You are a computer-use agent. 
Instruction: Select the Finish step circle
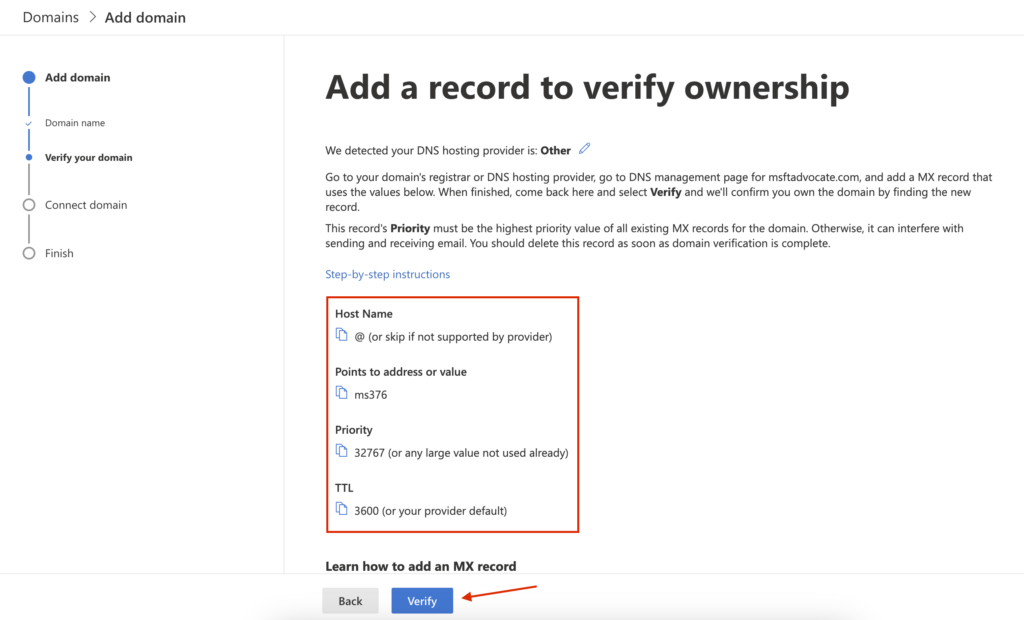(29, 253)
